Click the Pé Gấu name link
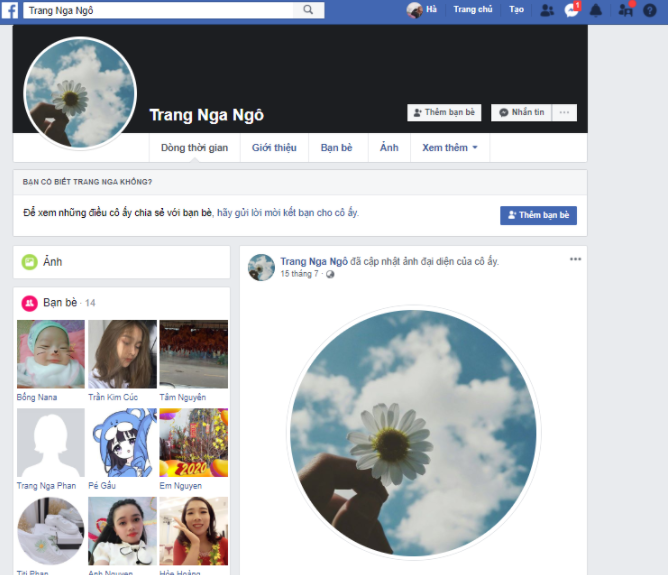 click(x=102, y=486)
